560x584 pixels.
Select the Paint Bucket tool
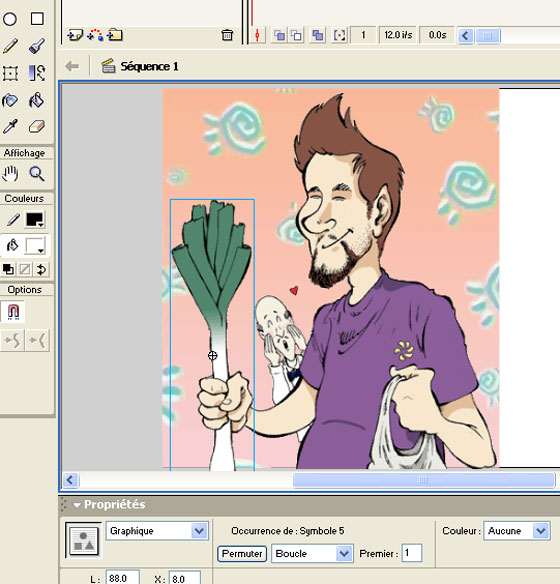click(37, 100)
